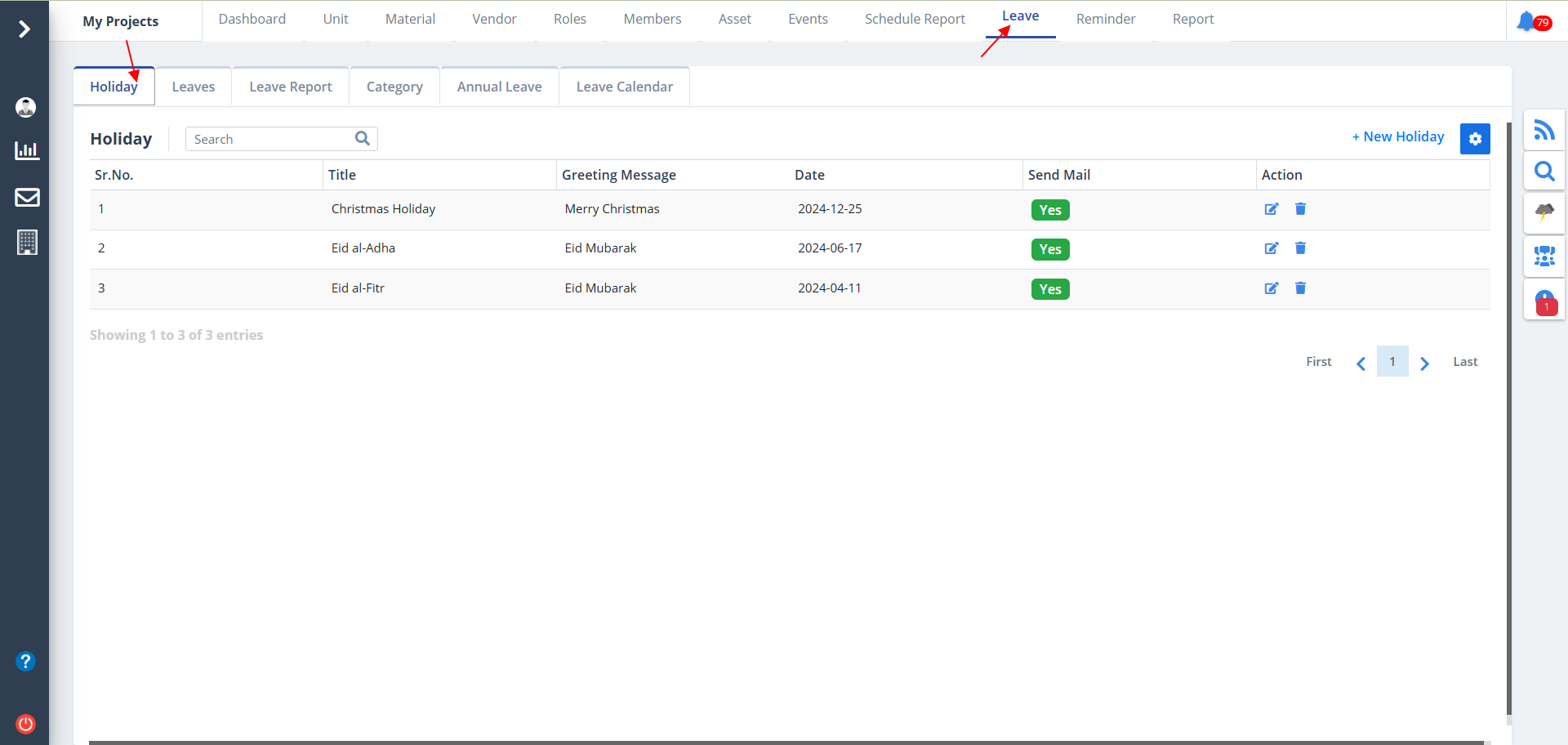Viewport: 1568px width, 745px height.
Task: Open the Annual Leave tab
Action: [x=499, y=87]
